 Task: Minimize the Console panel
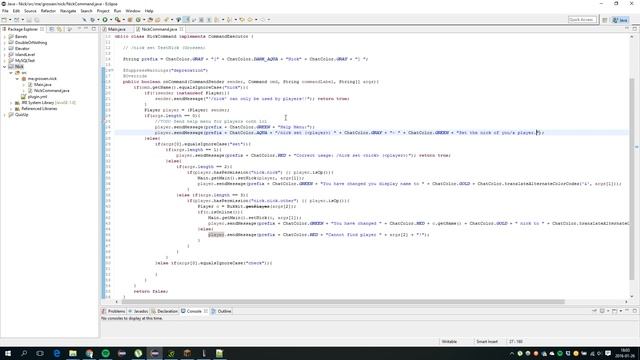click(x=627, y=311)
